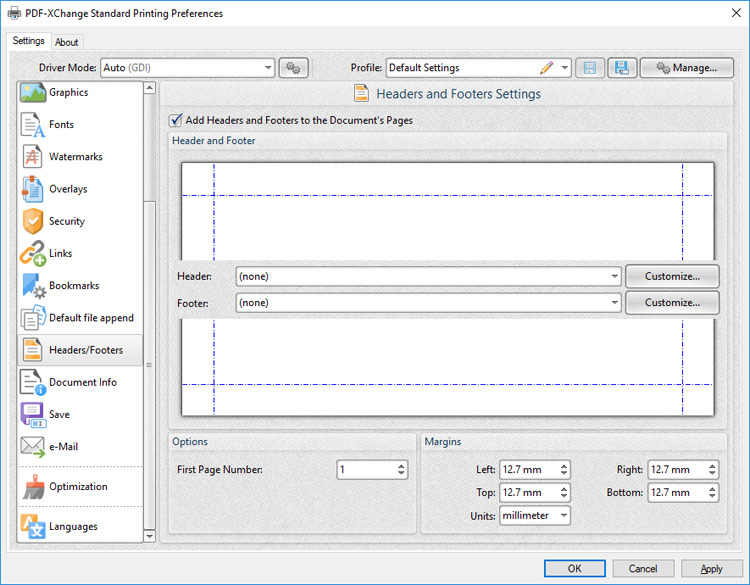Viewport: 750px width, 585px height.
Task: Open the Save settings category
Action: 80,414
